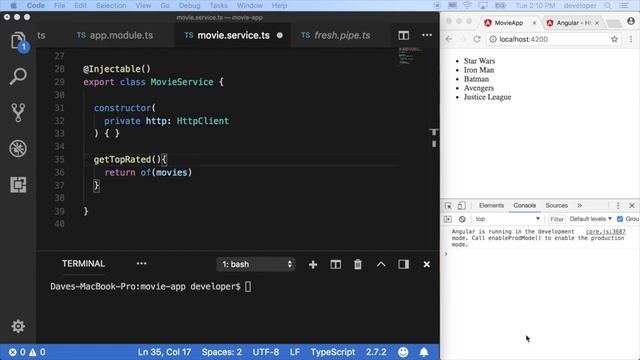Select the MovieApp Chrome tab

(509, 23)
